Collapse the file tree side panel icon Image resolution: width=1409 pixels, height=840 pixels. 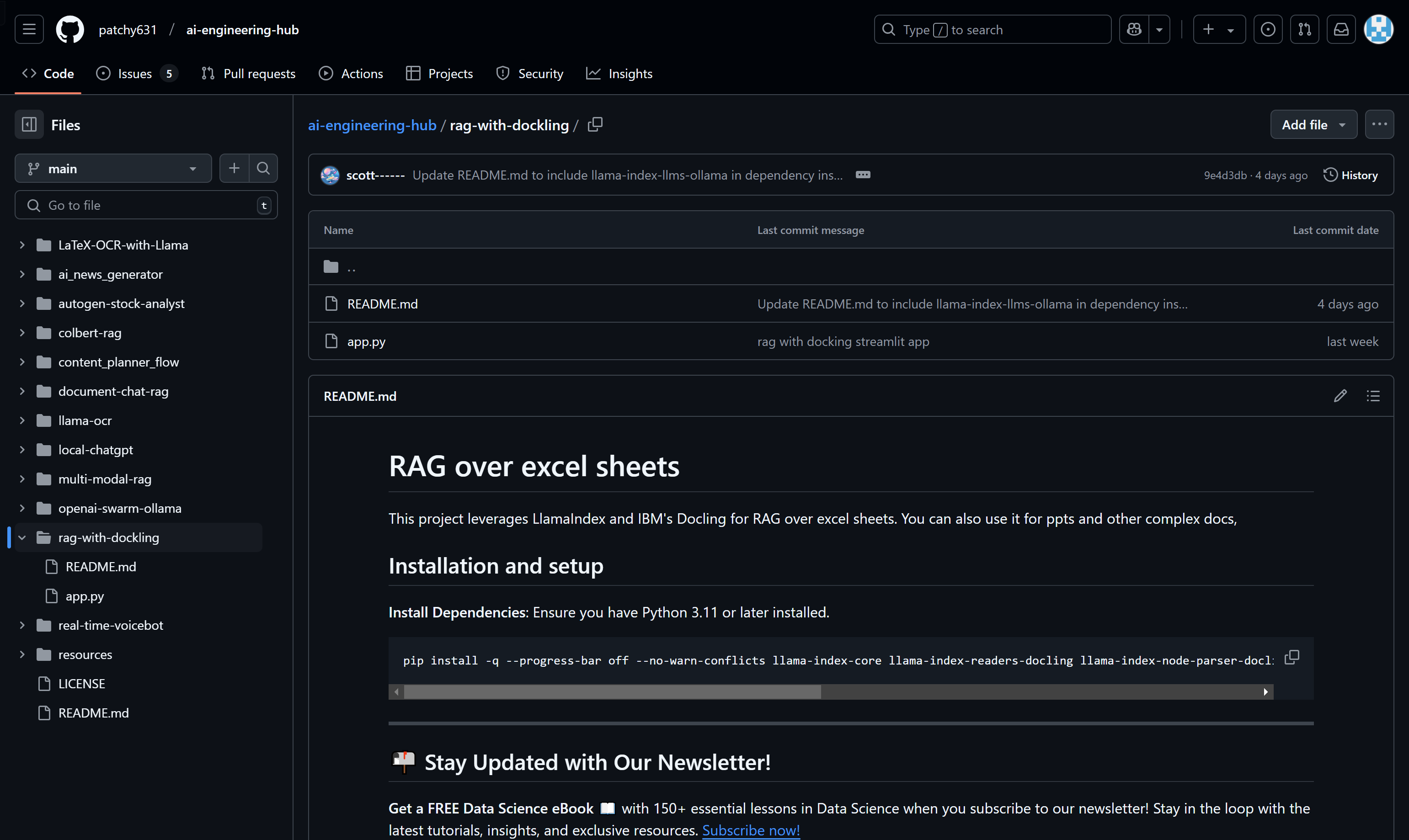point(29,124)
